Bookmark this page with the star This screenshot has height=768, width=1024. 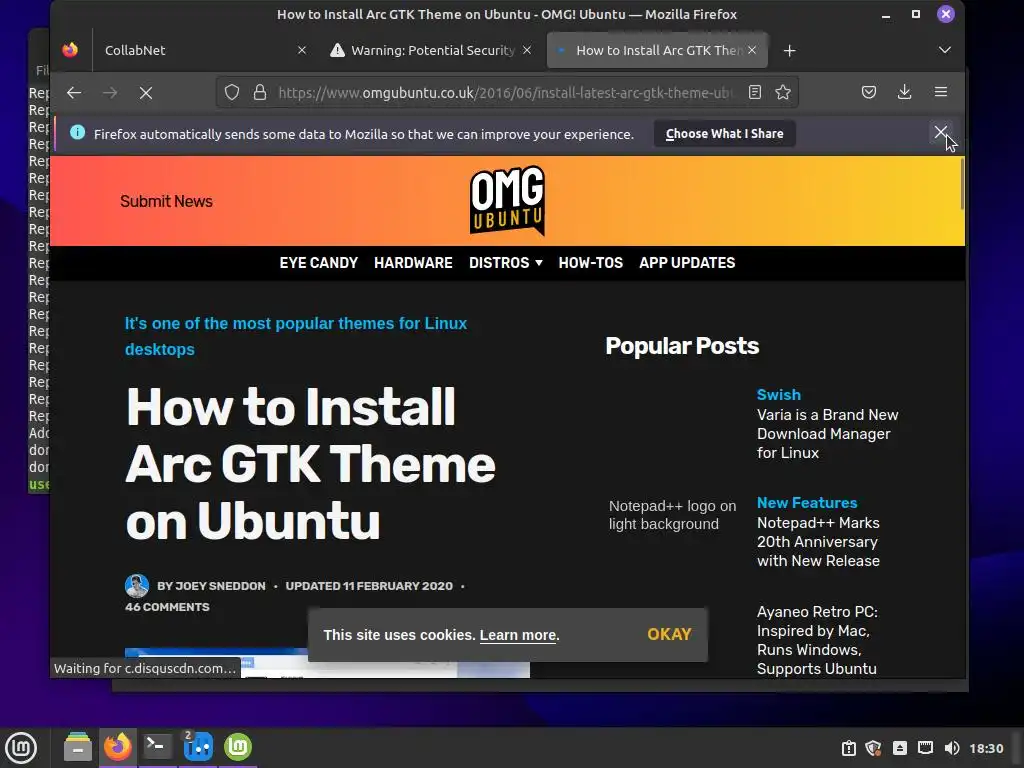(783, 93)
